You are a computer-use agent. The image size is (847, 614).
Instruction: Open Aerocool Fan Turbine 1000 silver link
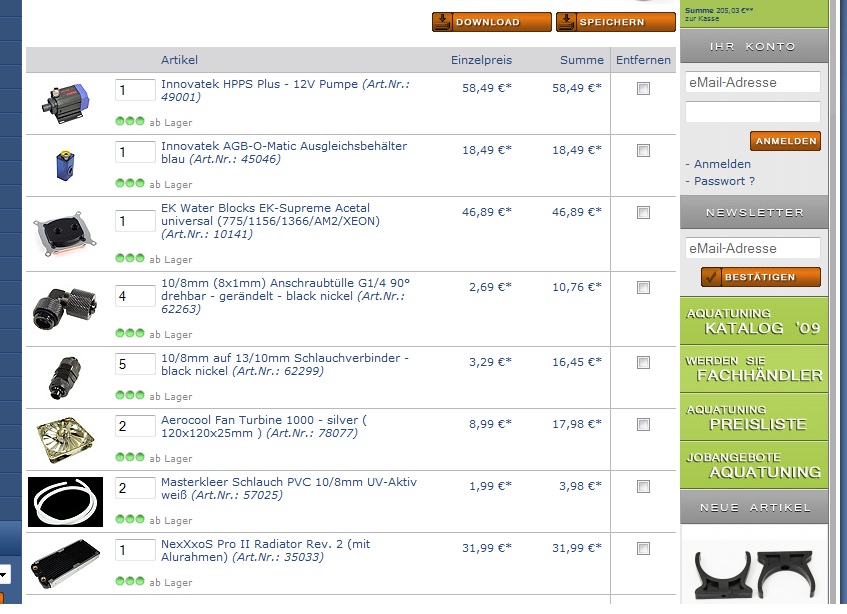[264, 427]
